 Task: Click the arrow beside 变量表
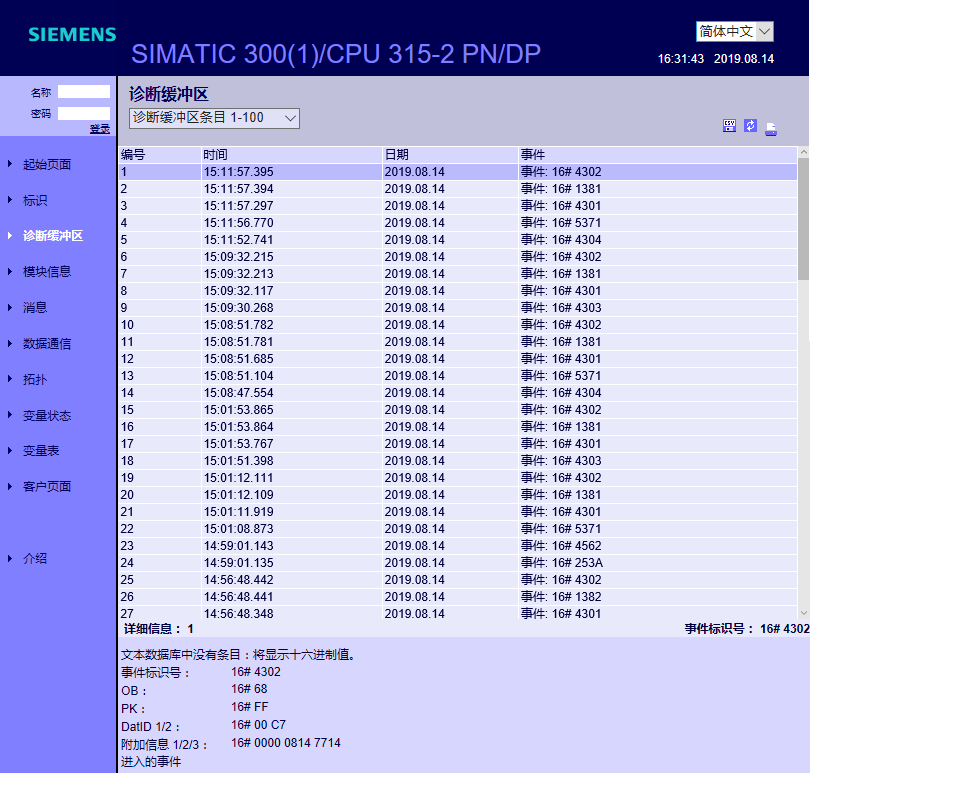(x=10, y=450)
